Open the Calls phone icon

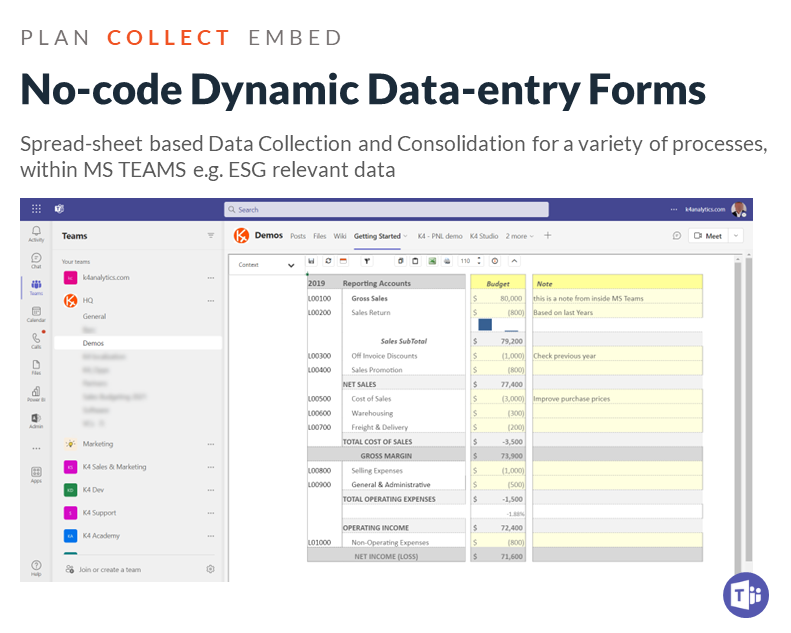(36, 341)
